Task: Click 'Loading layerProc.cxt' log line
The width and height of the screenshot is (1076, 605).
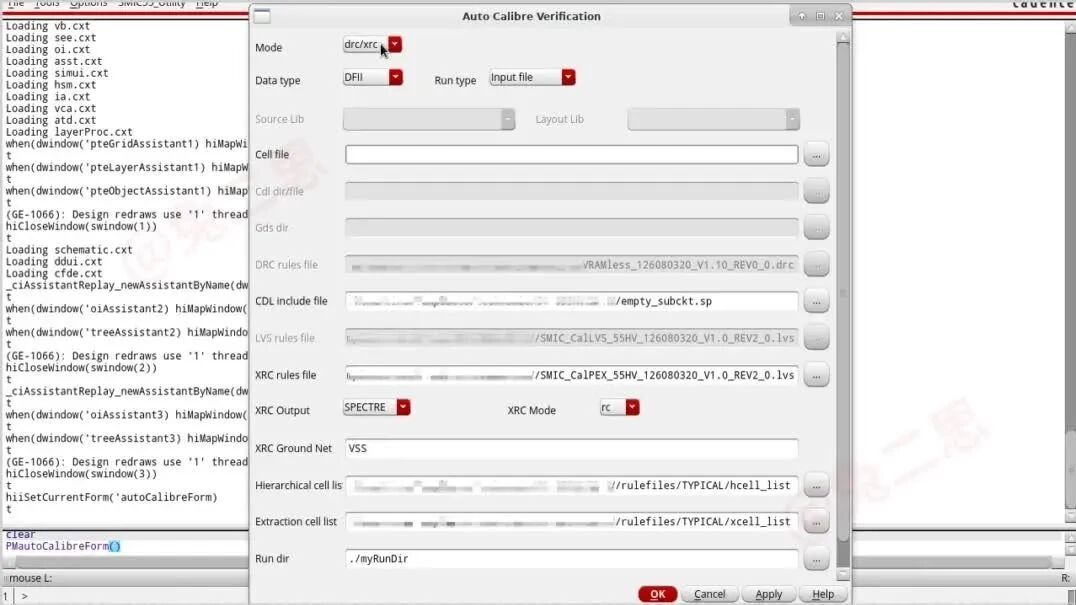Action: 69,132
